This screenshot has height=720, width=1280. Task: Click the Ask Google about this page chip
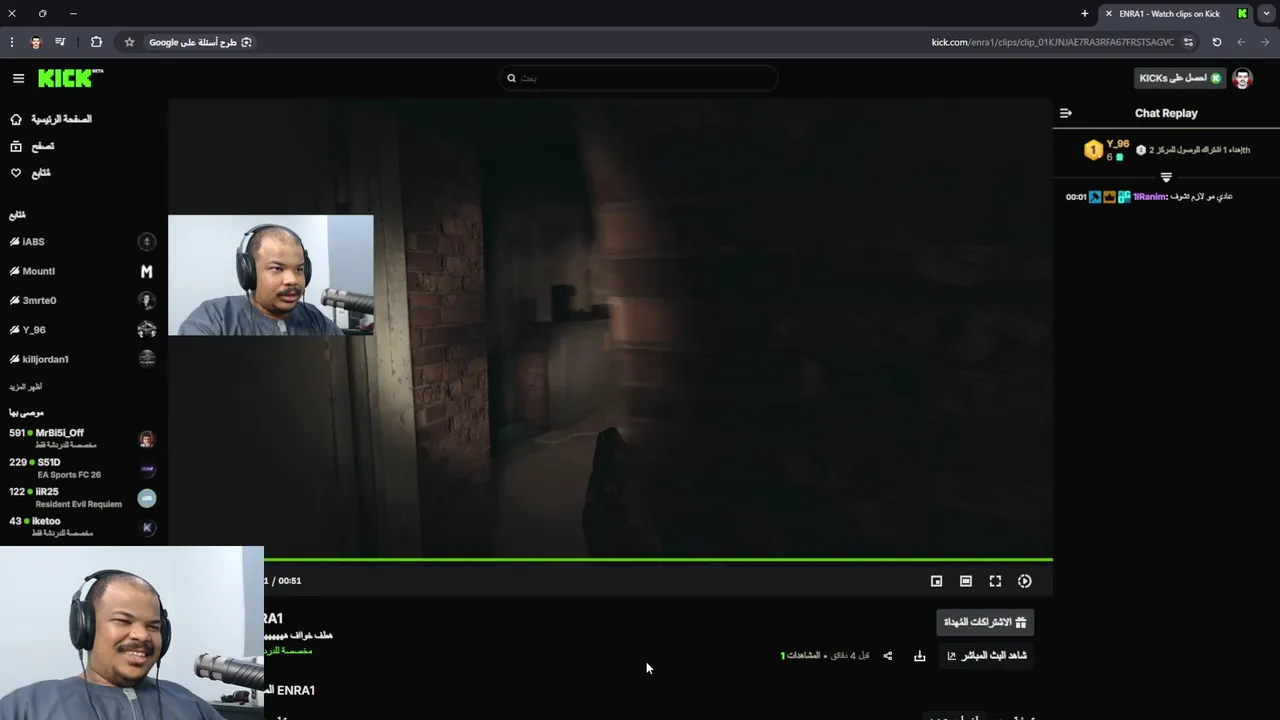201,42
